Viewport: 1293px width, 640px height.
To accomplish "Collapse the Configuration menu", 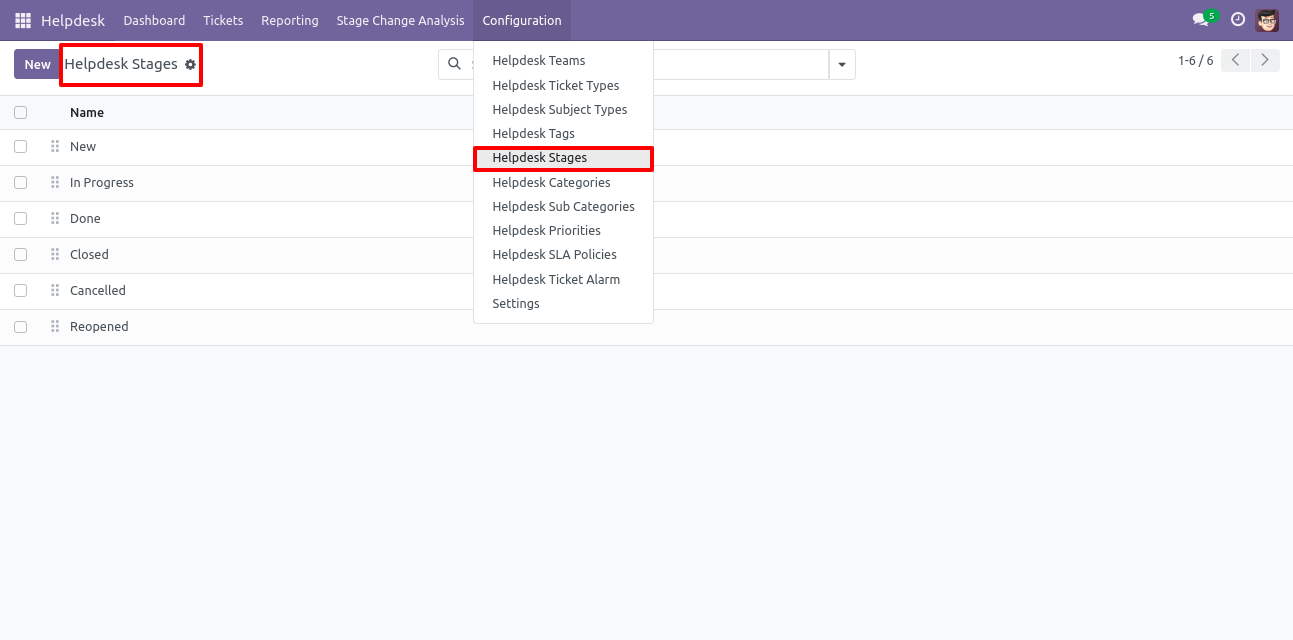I will (522, 20).
